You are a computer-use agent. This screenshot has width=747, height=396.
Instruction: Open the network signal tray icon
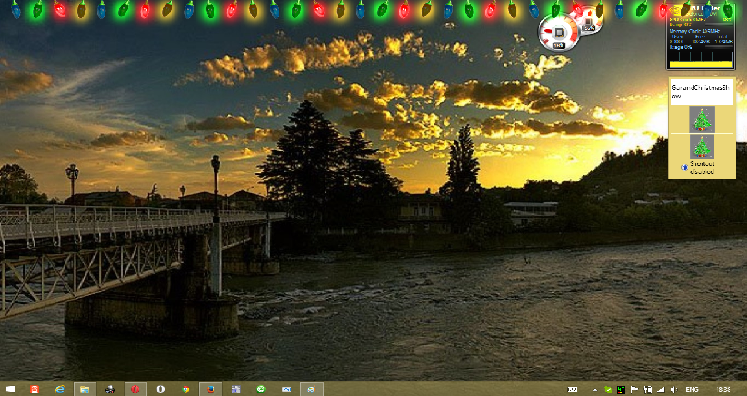(x=660, y=389)
